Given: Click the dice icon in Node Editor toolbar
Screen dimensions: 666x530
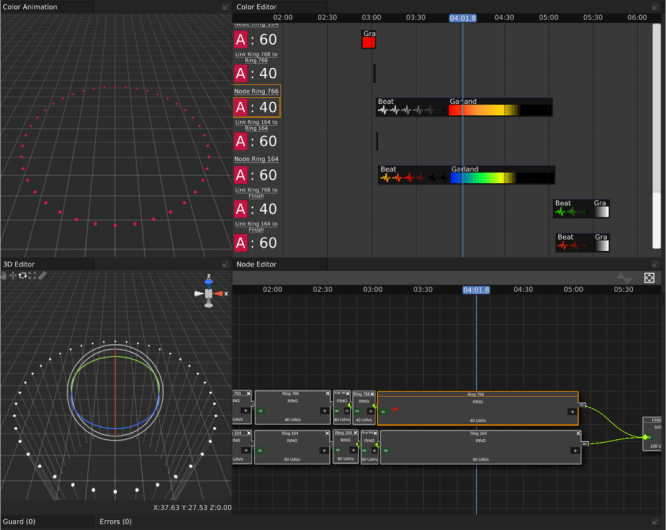Looking at the screenshot, I should (649, 277).
